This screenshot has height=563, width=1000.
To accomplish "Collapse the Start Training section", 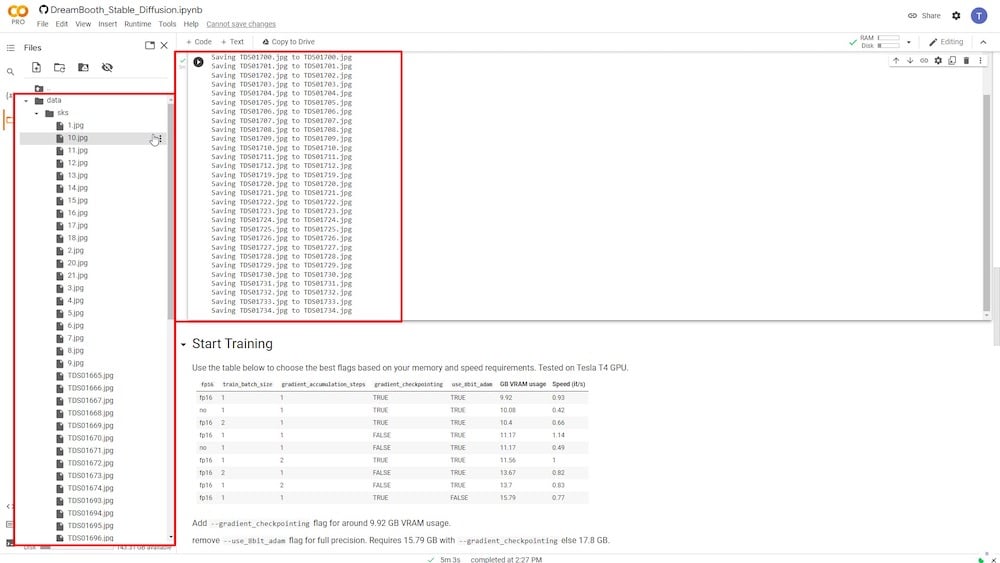I will (183, 344).
